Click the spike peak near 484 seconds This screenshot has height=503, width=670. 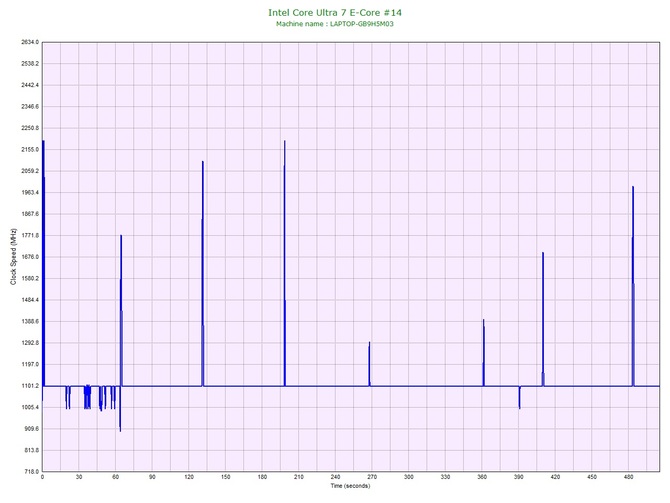(633, 187)
